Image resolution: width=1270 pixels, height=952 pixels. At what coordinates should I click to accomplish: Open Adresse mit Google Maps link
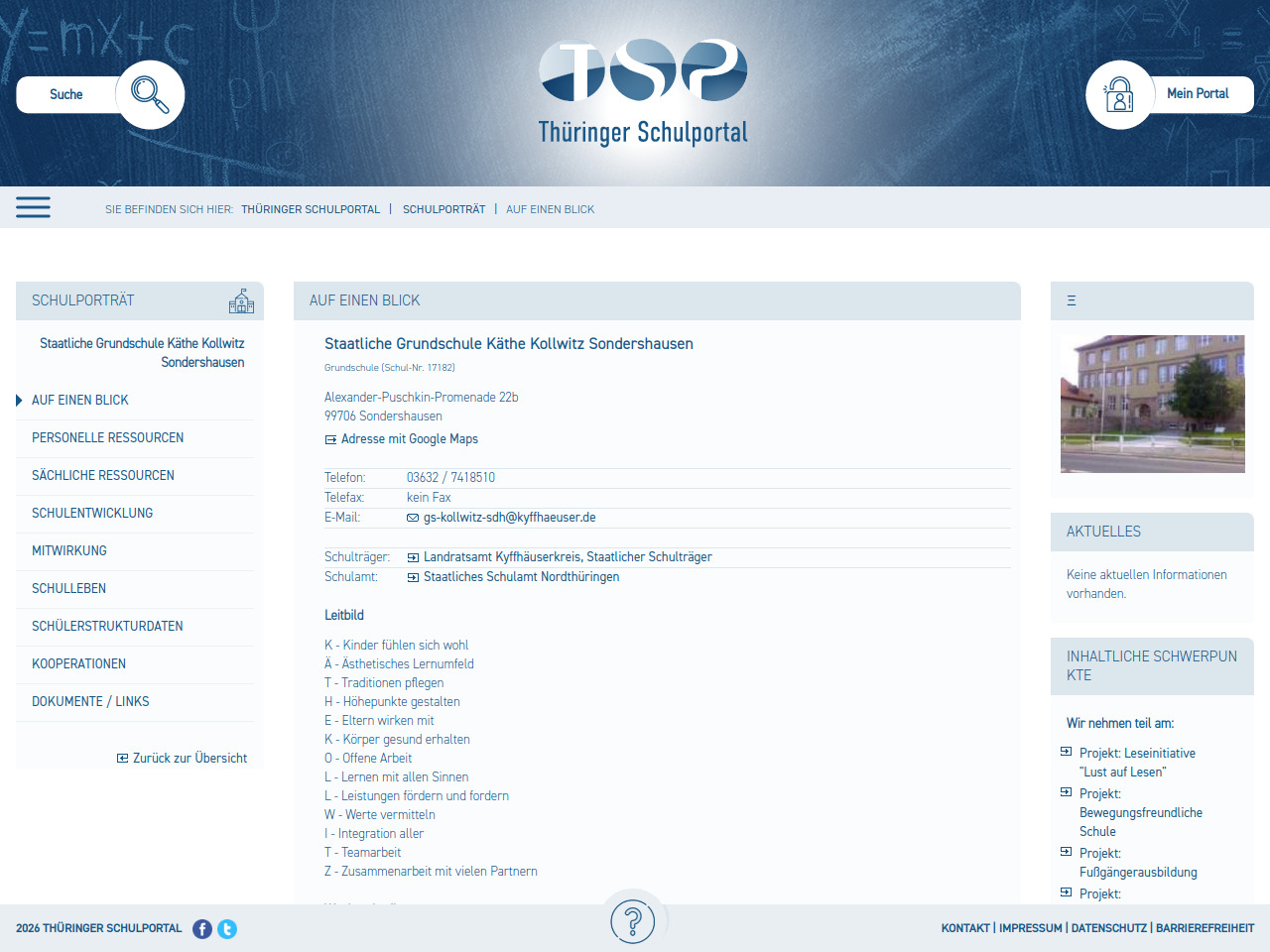point(409,438)
